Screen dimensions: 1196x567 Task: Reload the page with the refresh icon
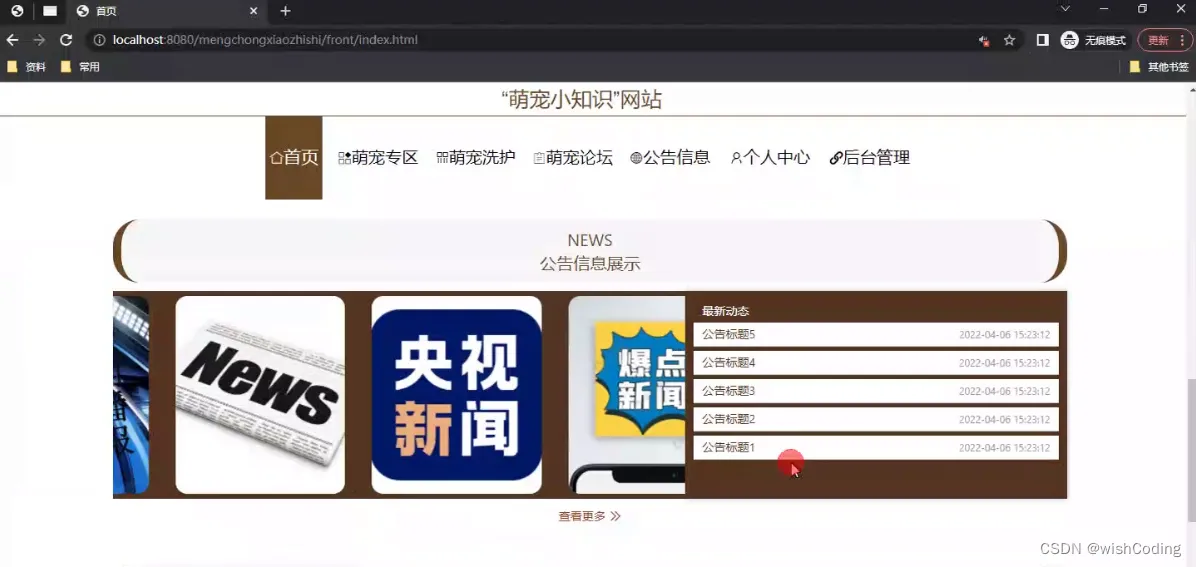(66, 40)
